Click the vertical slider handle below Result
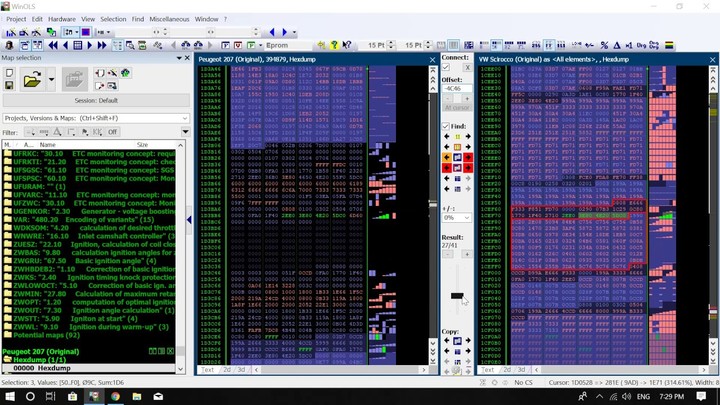 pos(457,296)
